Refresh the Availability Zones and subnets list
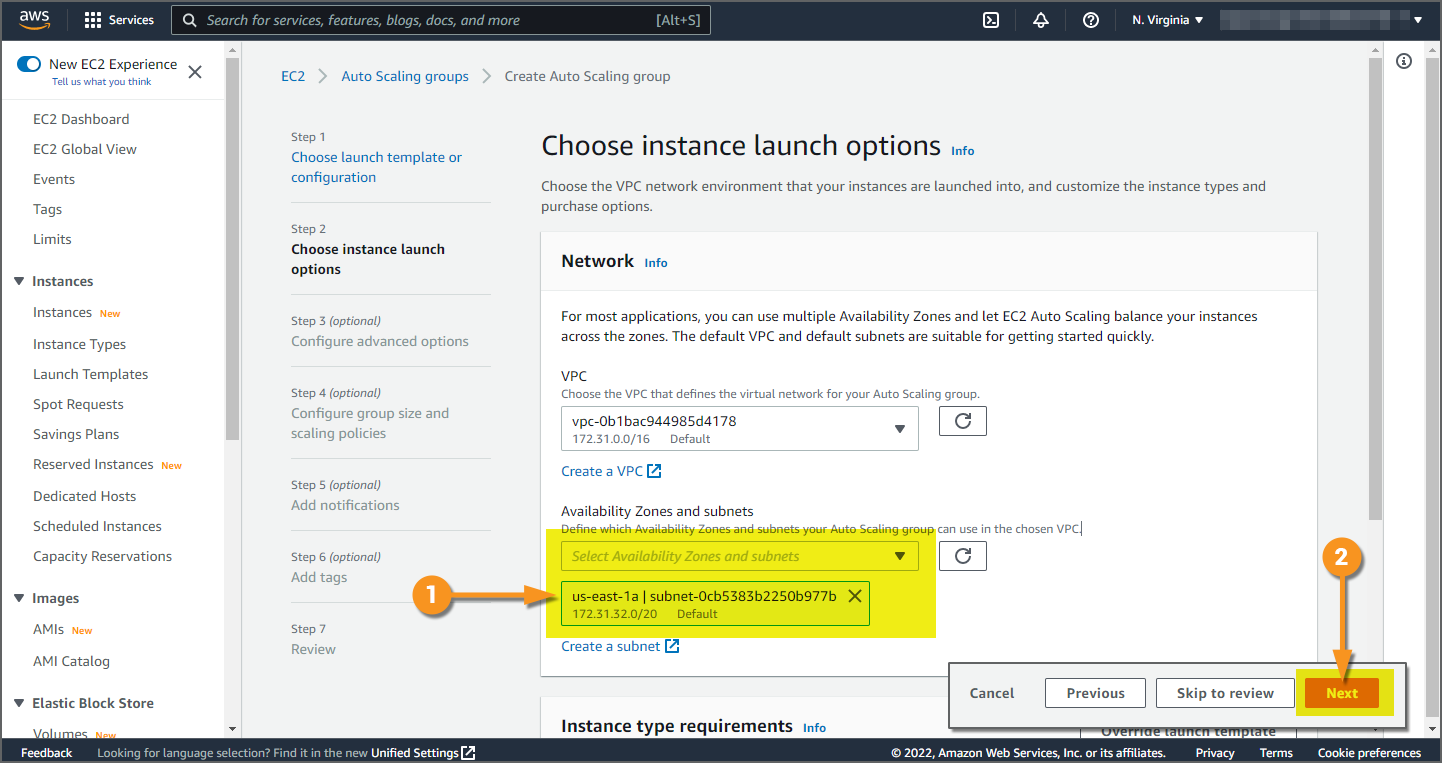The width and height of the screenshot is (1442, 763). (963, 556)
